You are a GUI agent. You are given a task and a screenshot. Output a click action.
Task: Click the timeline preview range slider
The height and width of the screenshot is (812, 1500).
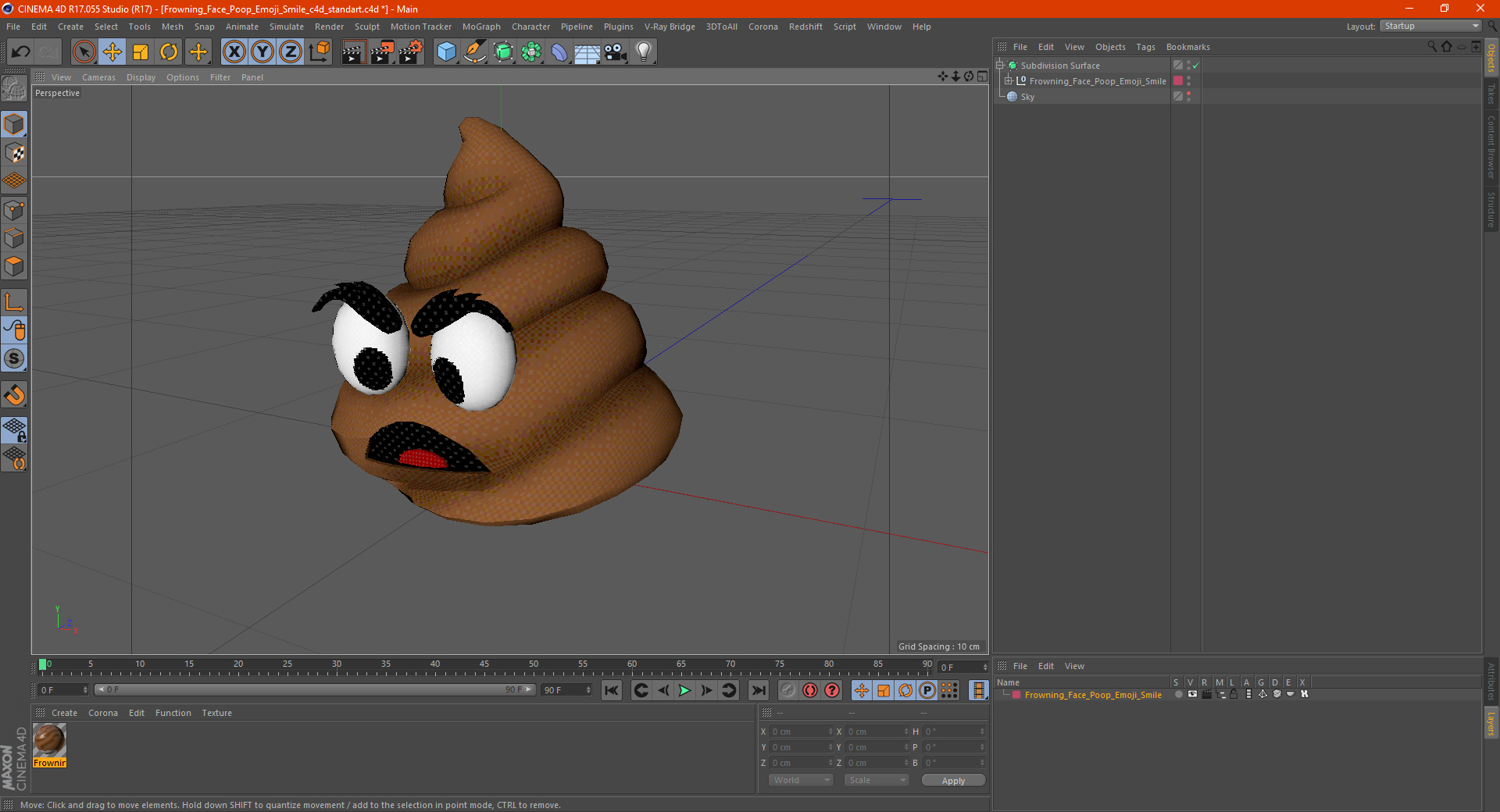coord(315,689)
